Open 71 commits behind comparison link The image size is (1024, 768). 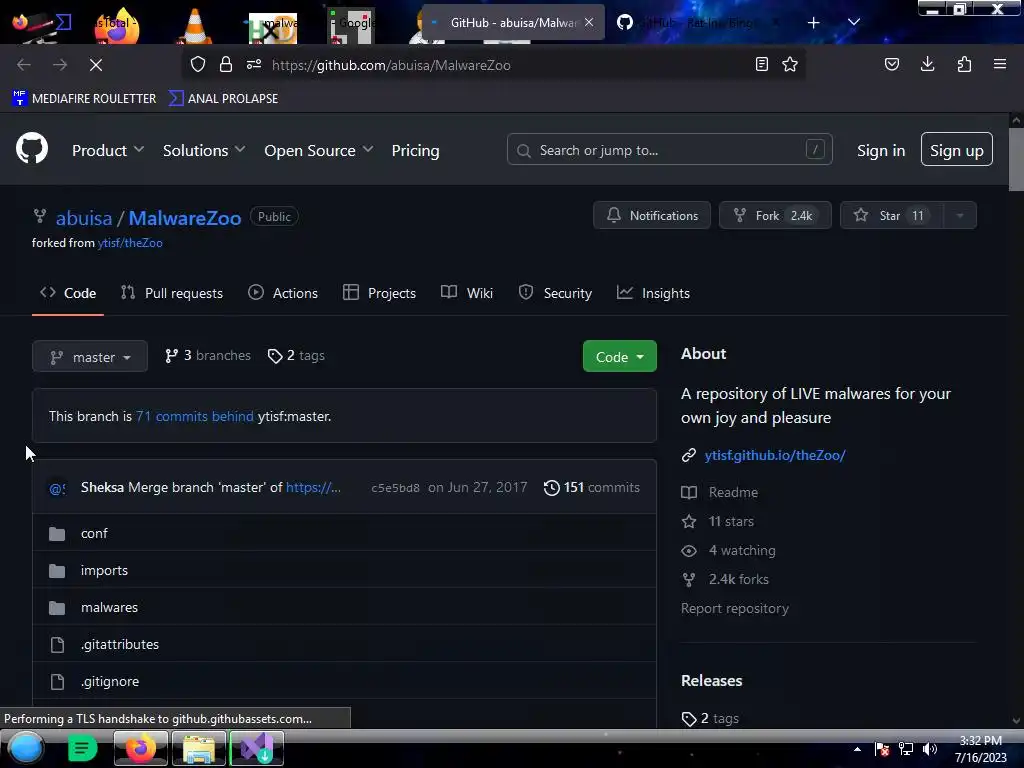[x=195, y=416]
